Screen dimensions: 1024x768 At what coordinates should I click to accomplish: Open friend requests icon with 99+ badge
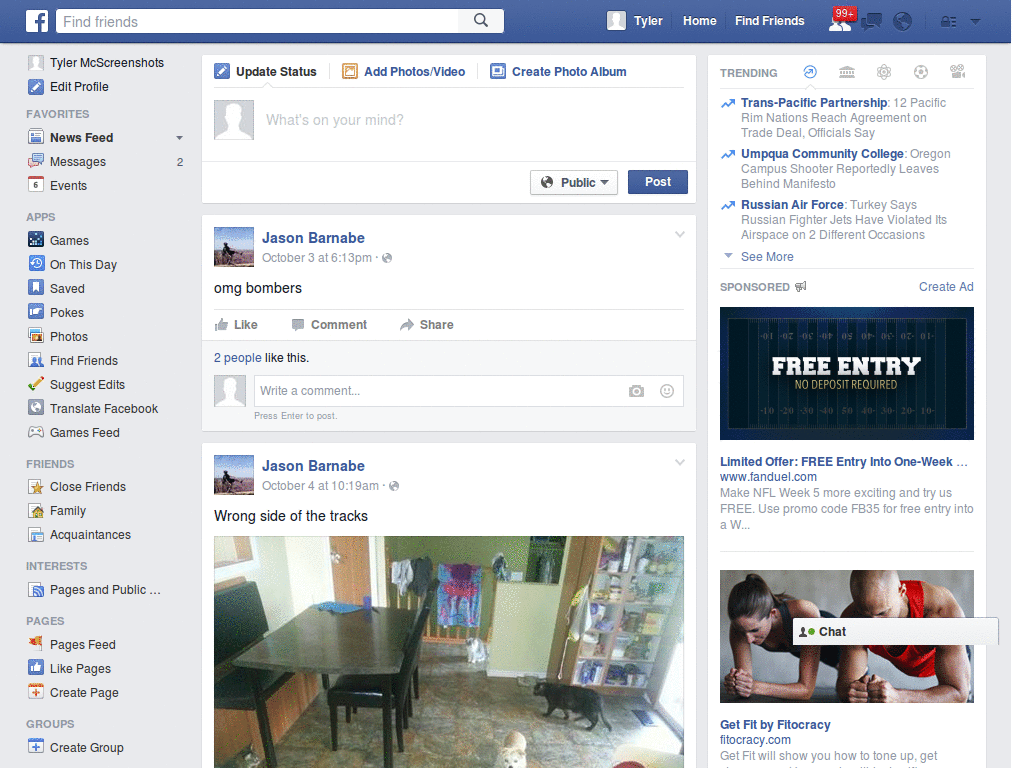(840, 20)
